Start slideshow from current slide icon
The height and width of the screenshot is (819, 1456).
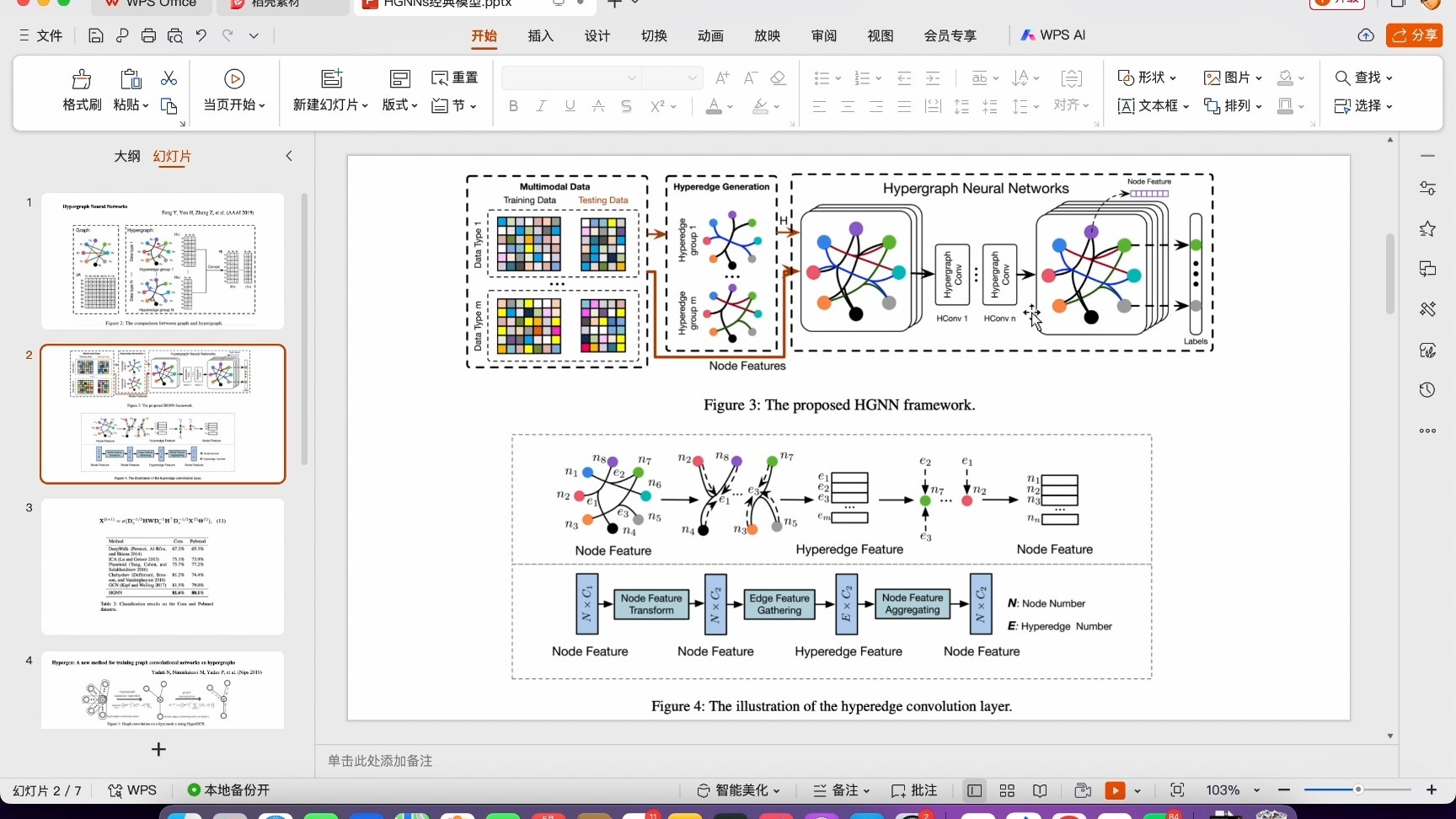pyautogui.click(x=234, y=78)
